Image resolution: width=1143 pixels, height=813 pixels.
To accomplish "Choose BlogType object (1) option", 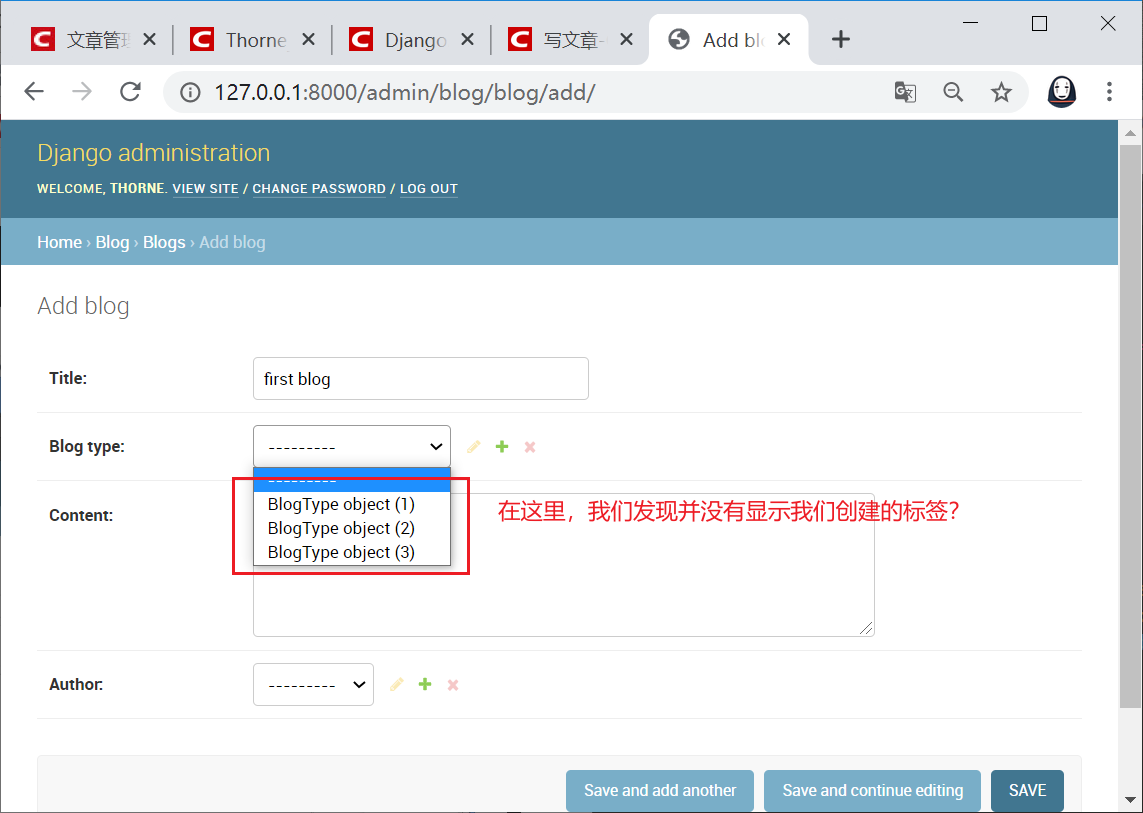I will (x=352, y=504).
